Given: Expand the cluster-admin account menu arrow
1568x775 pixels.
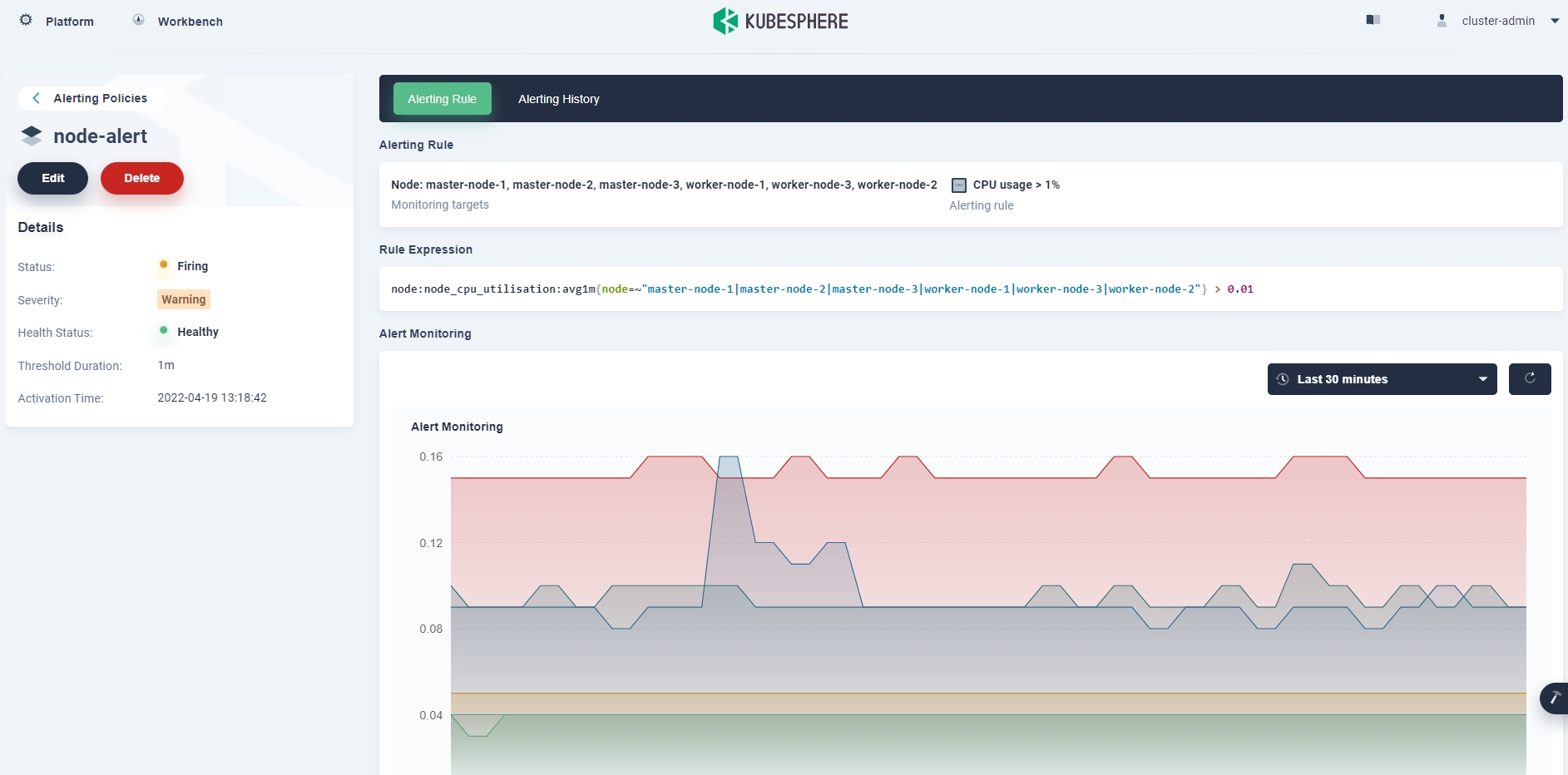Looking at the screenshot, I should pyautogui.click(x=1554, y=22).
